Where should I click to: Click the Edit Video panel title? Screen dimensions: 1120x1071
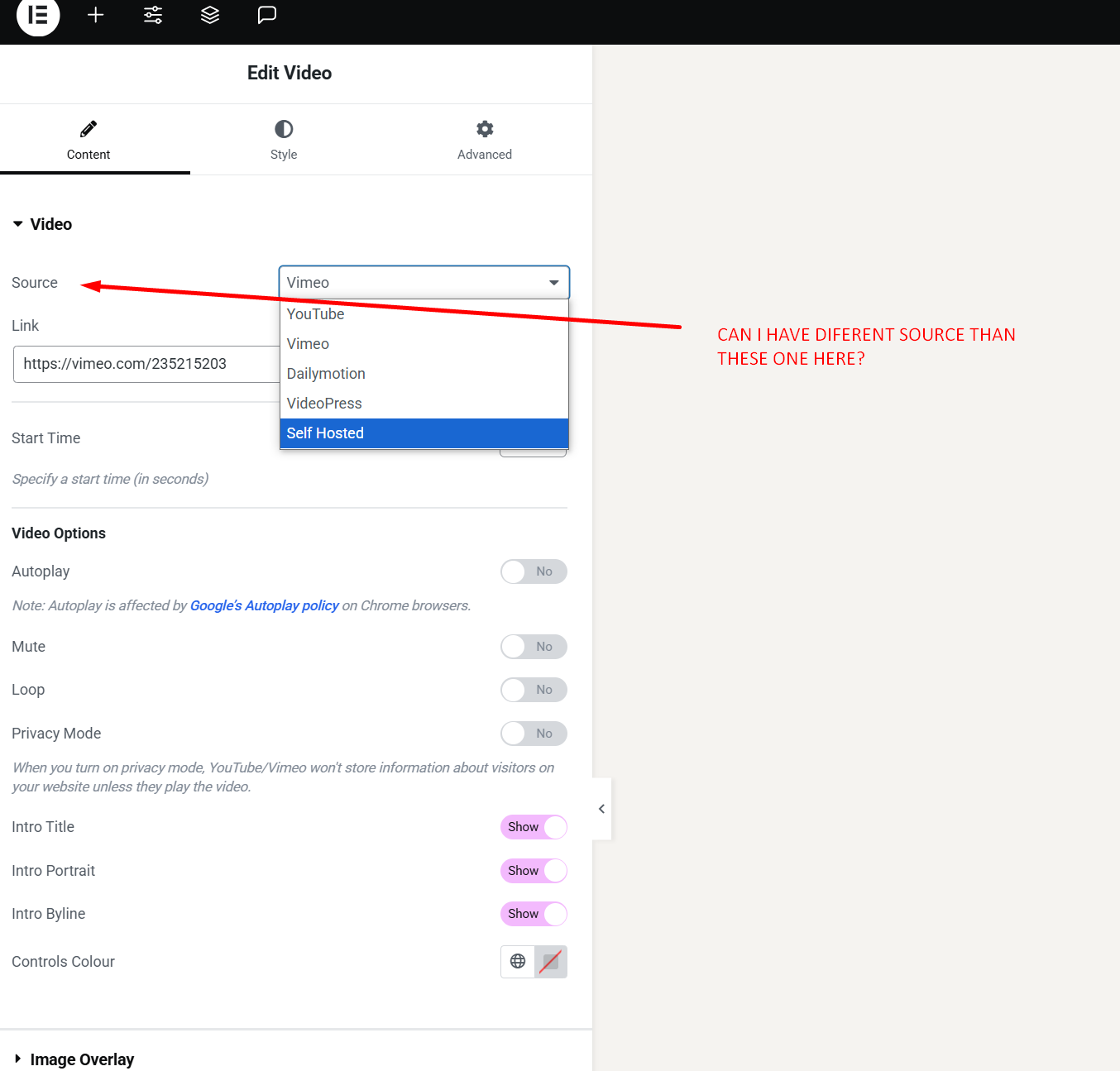click(290, 73)
